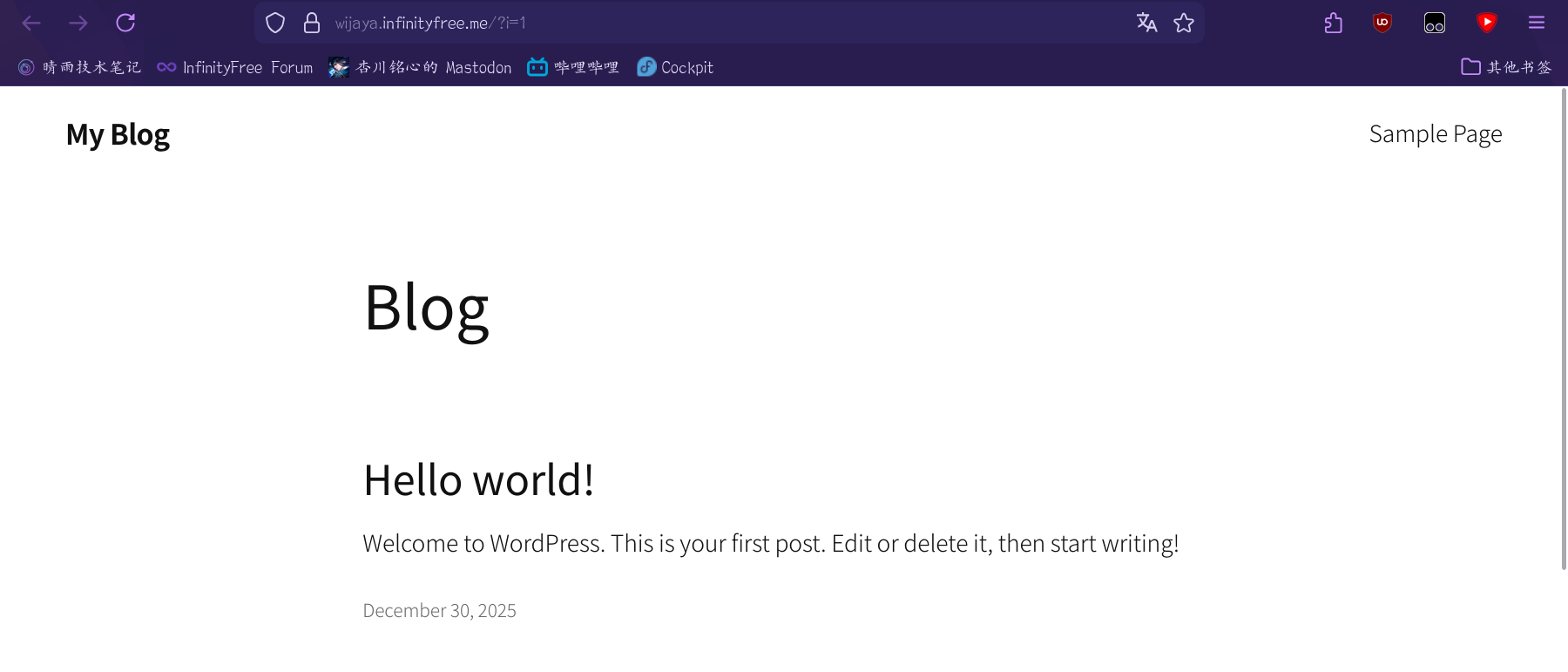This screenshot has width=1568, height=672.
Task: Click the Tampermonkey extension icon
Action: coord(1434,24)
